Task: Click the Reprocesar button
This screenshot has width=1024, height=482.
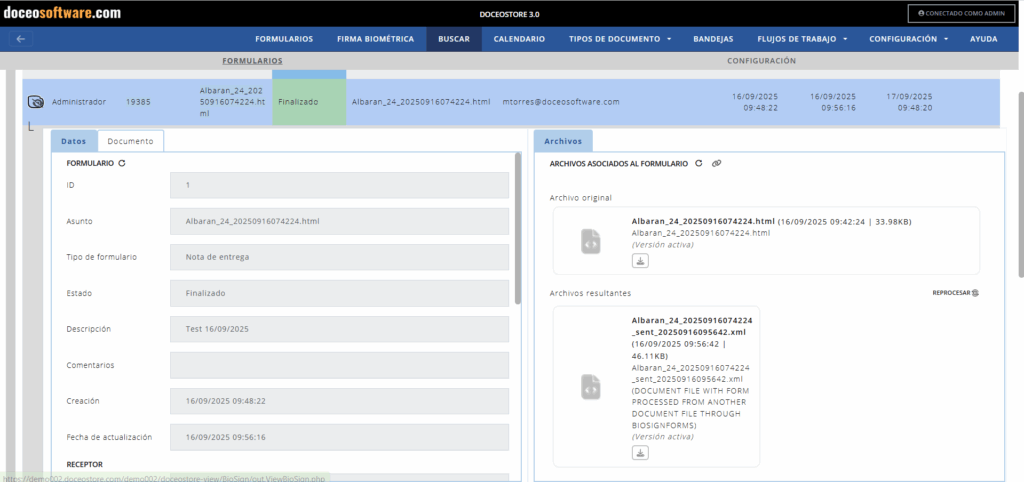Action: pyautogui.click(x=955, y=293)
